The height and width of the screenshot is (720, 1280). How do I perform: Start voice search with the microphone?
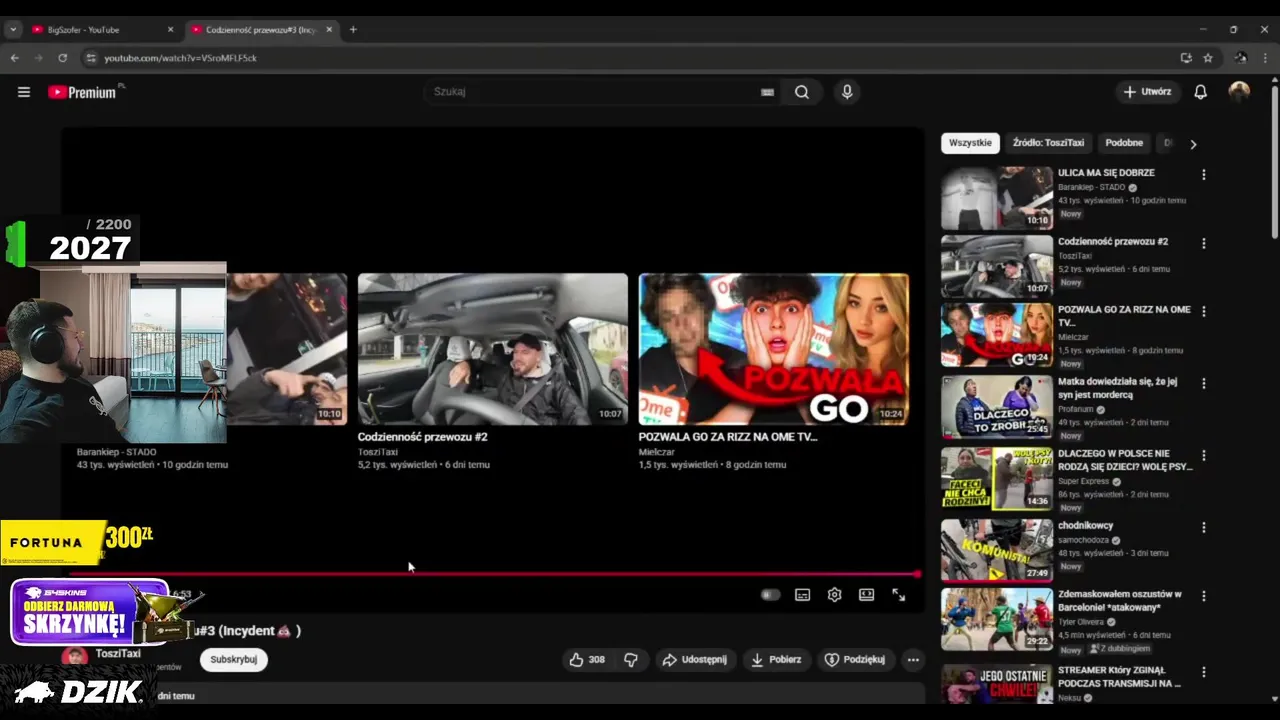click(847, 92)
